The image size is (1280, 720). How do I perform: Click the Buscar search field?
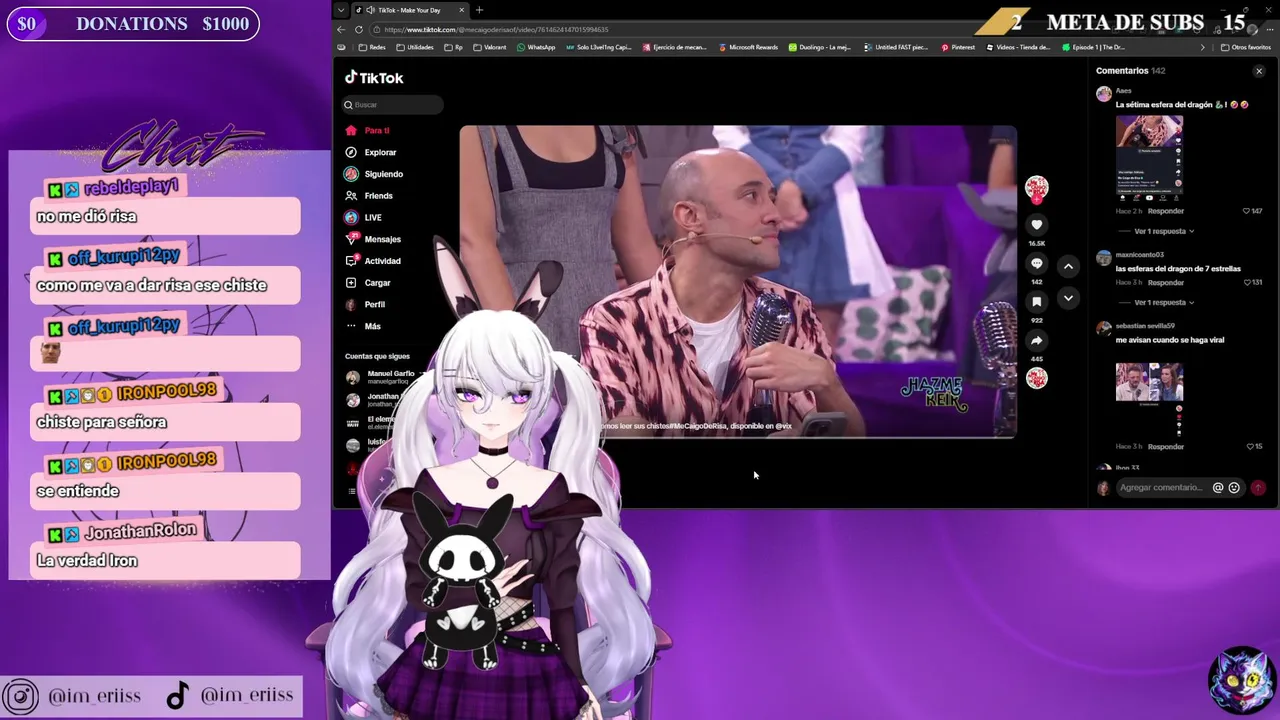coord(392,104)
